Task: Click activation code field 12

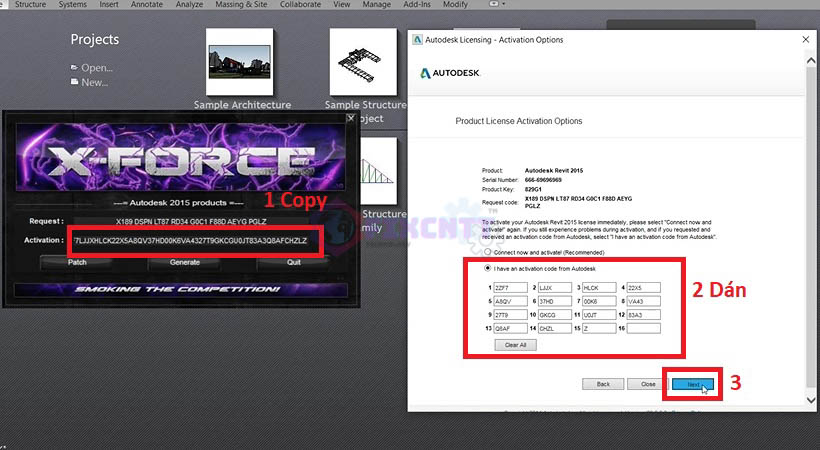Action: click(x=644, y=315)
